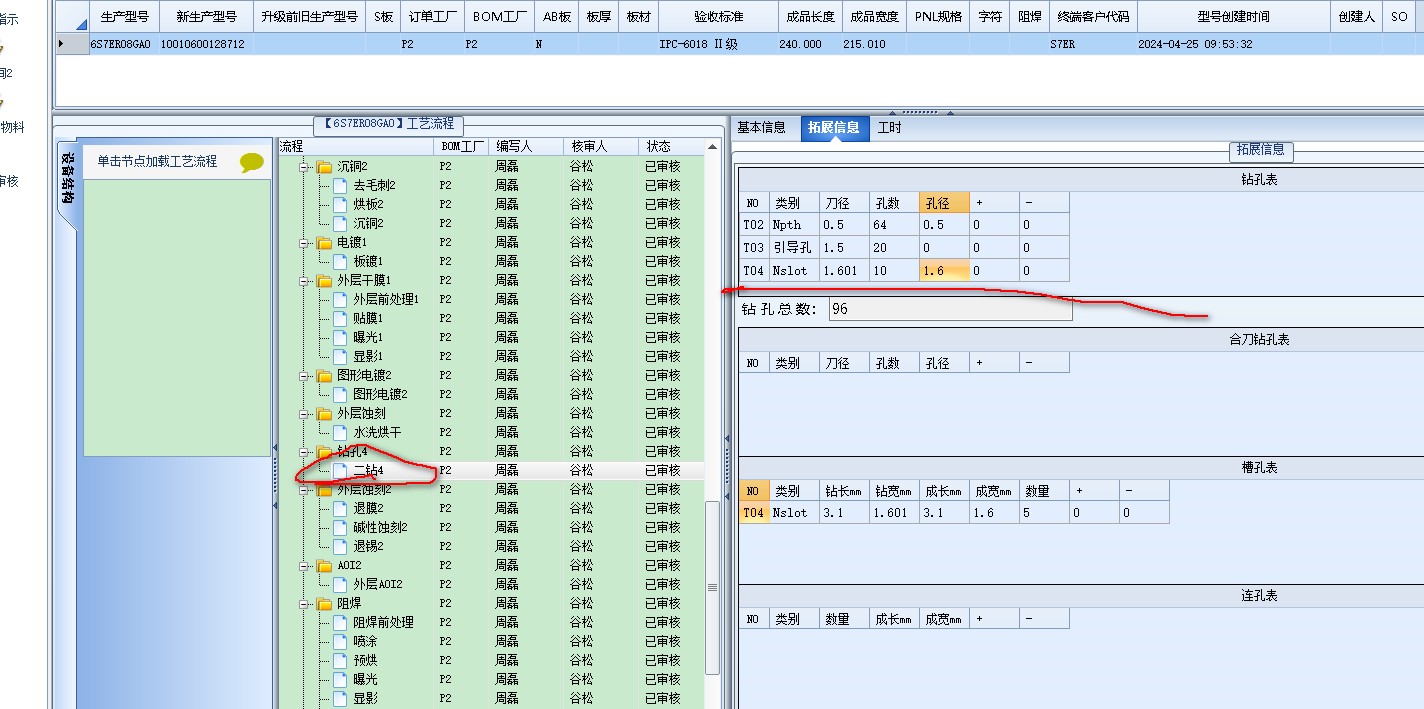The width and height of the screenshot is (1424, 709).
Task: Click the 退锡2 document icon
Action: tap(341, 547)
